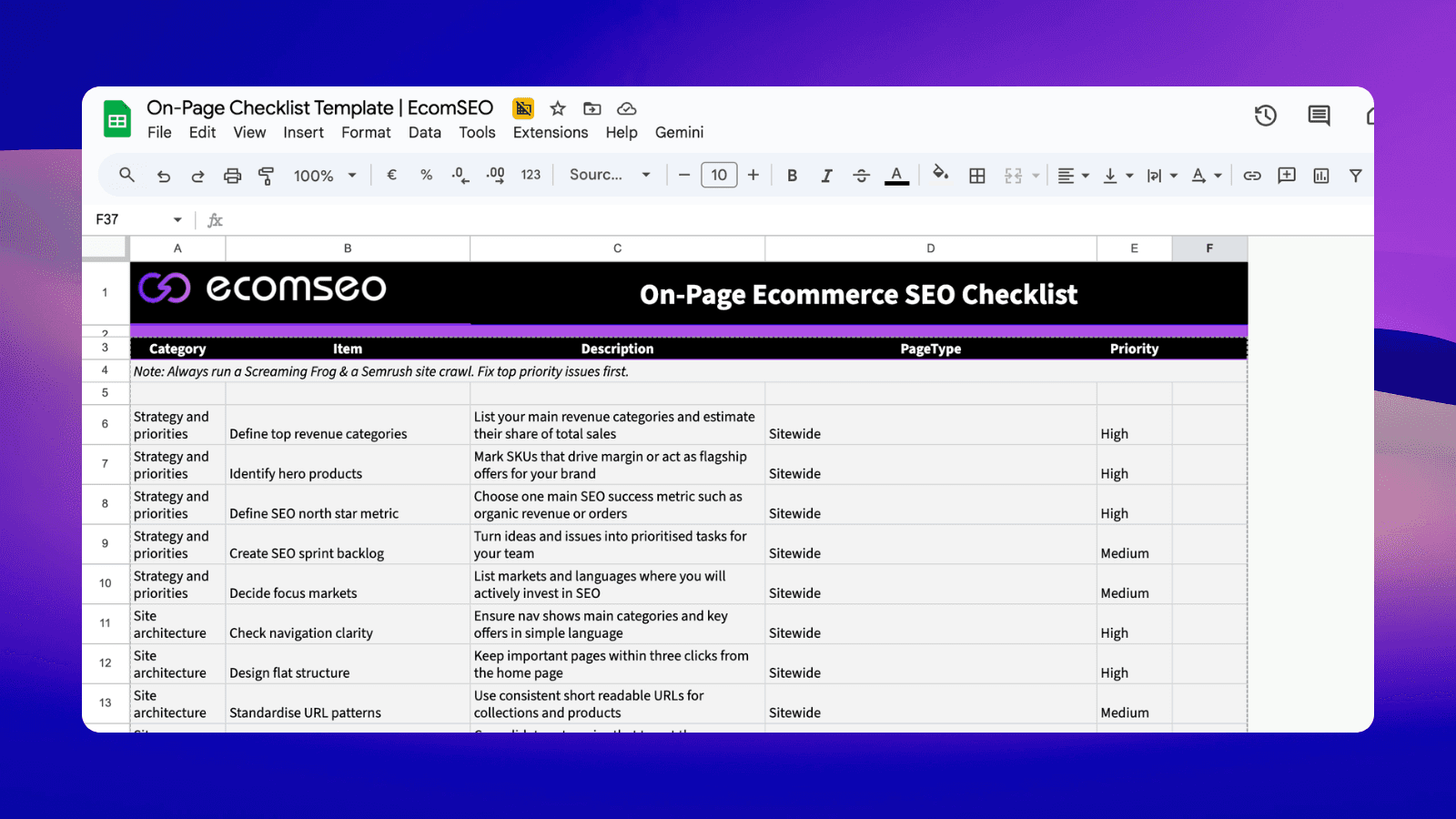Select row 9 header
1456x819 pixels.
point(106,544)
